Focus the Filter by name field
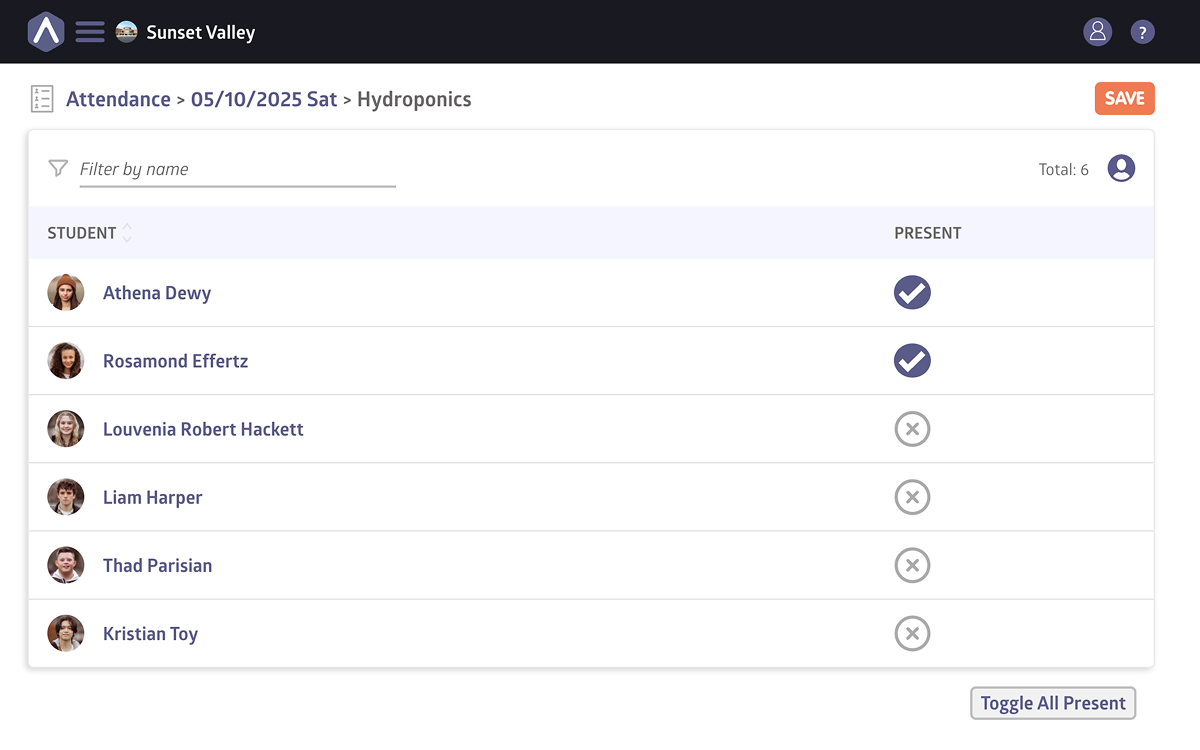The height and width of the screenshot is (750, 1200). coord(237,169)
